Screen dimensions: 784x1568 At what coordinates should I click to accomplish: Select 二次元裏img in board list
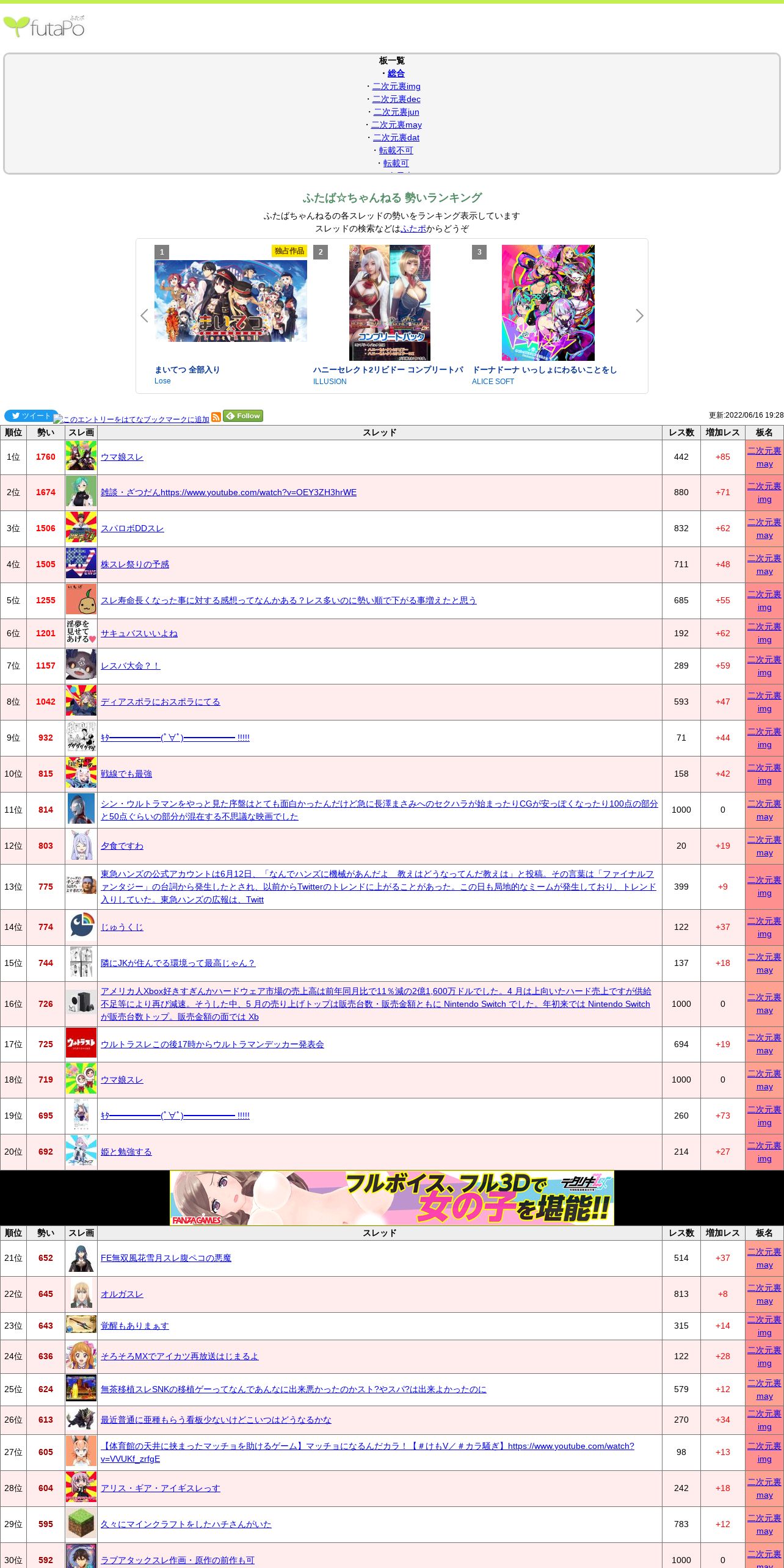[396, 86]
